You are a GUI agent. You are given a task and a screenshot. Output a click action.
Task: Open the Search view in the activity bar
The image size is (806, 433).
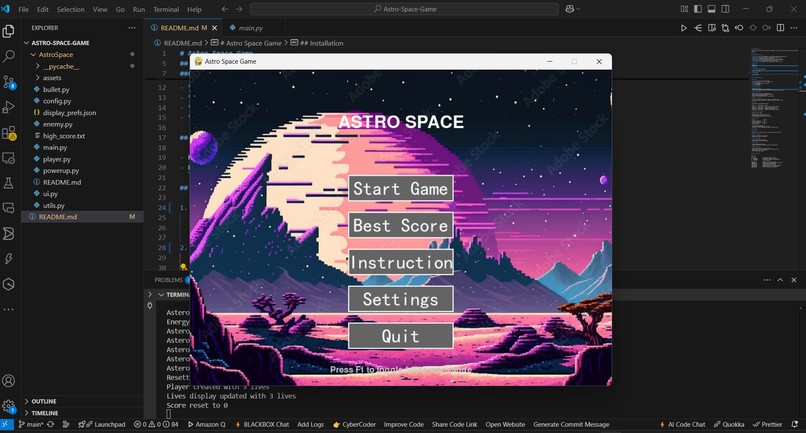pyautogui.click(x=8, y=56)
